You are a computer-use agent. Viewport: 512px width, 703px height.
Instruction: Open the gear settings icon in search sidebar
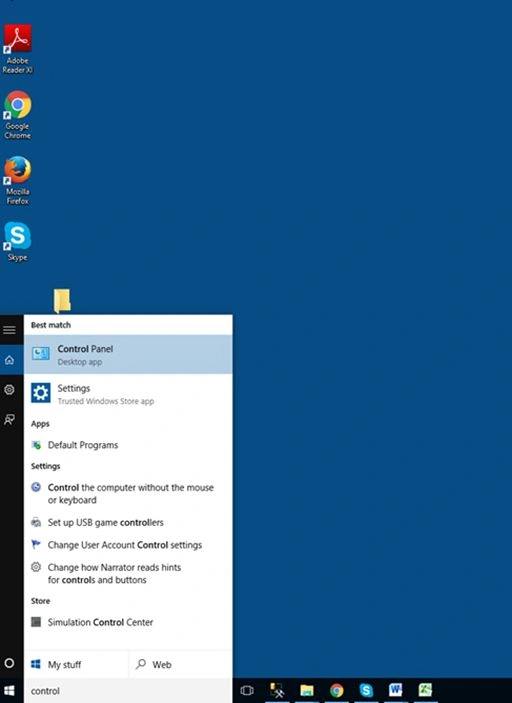point(9,390)
